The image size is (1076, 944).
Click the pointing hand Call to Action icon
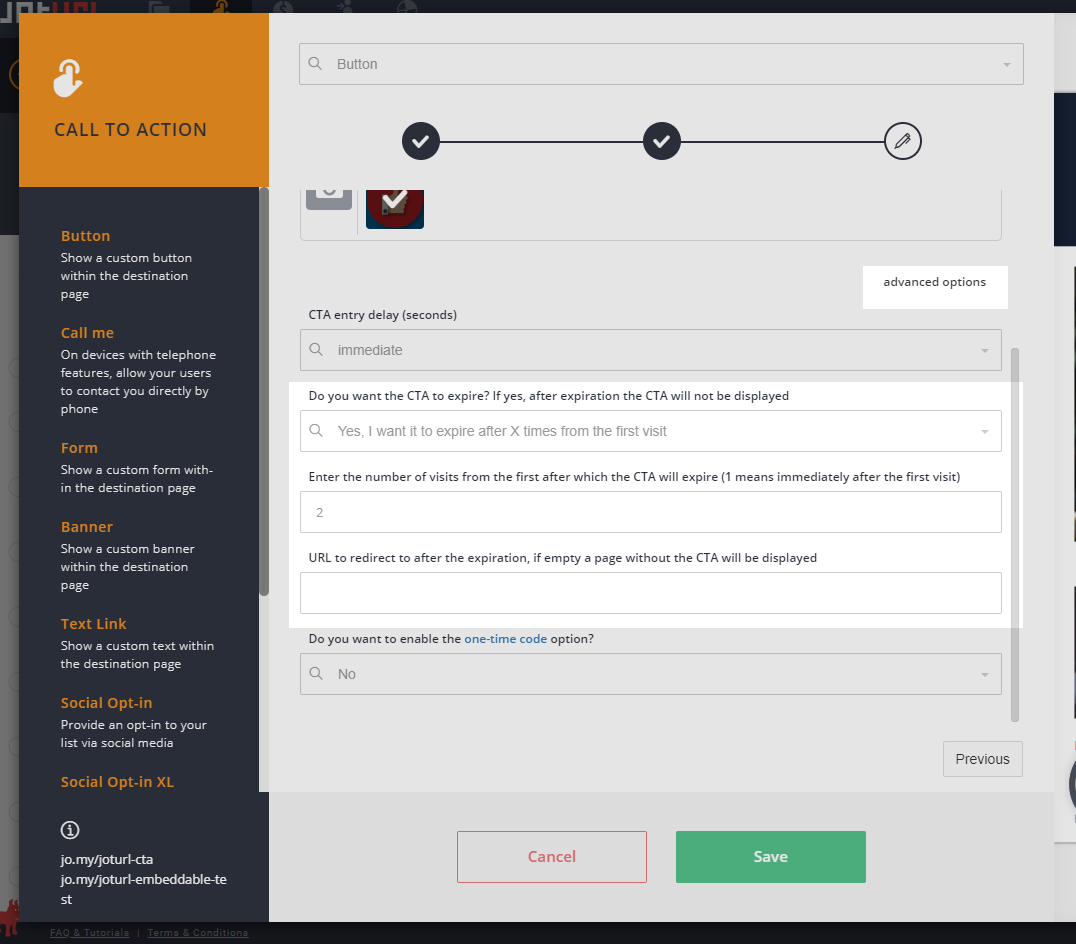[x=68, y=79]
